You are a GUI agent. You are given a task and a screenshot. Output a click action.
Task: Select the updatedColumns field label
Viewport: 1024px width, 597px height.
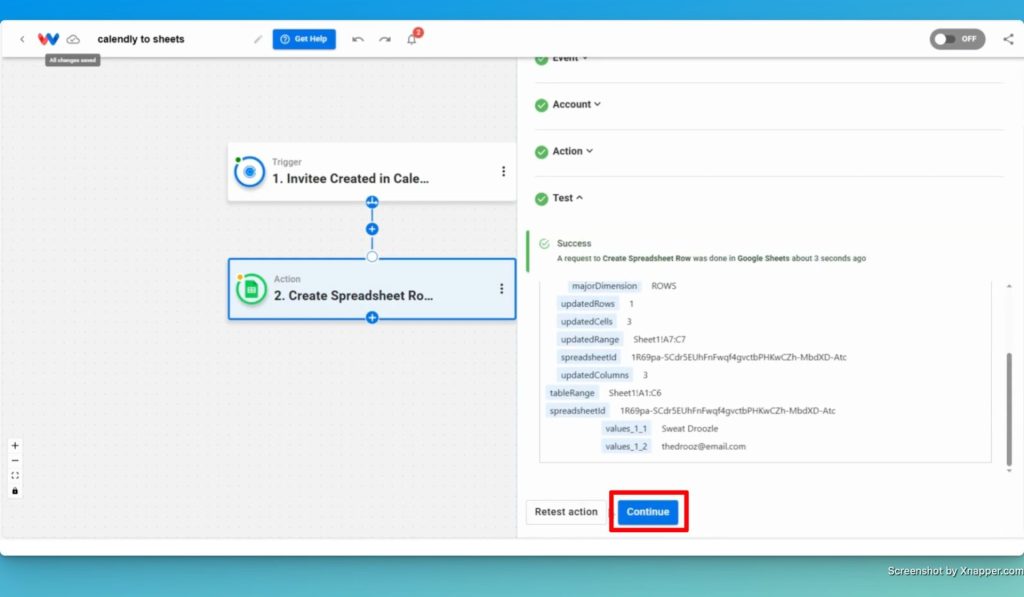[594, 375]
